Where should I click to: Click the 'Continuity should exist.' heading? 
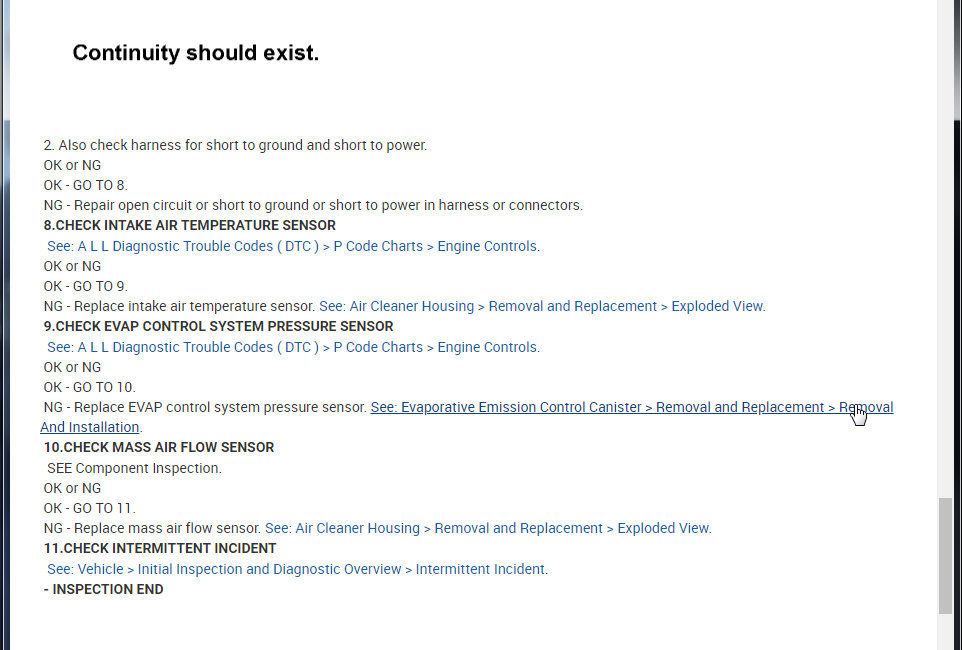click(196, 53)
